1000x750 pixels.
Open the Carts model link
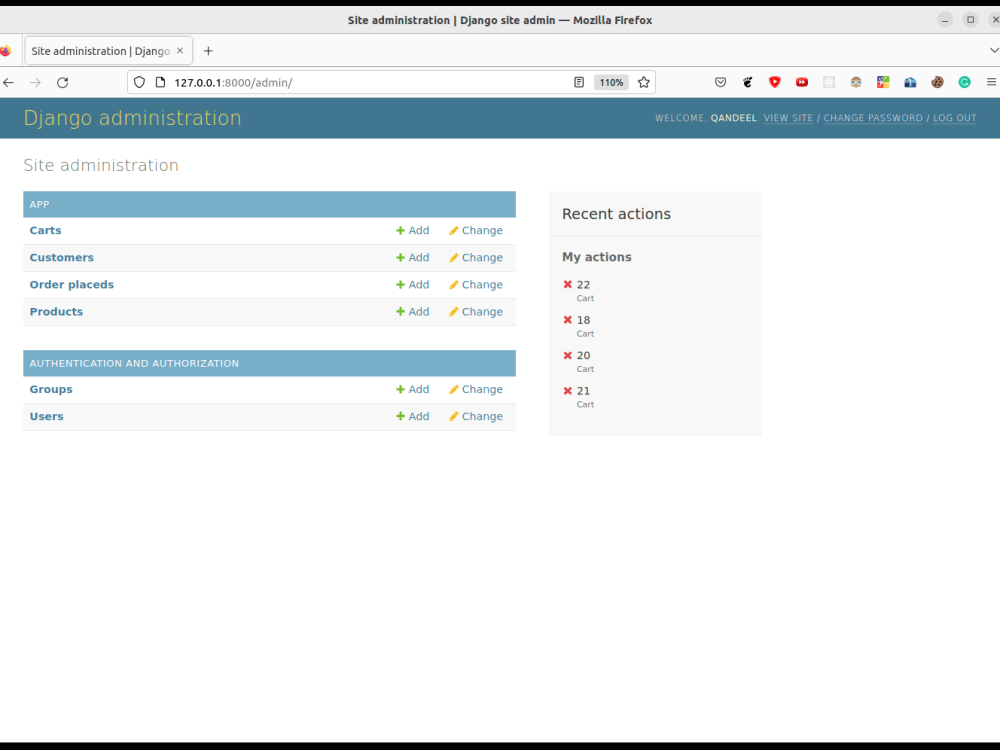[x=45, y=230]
